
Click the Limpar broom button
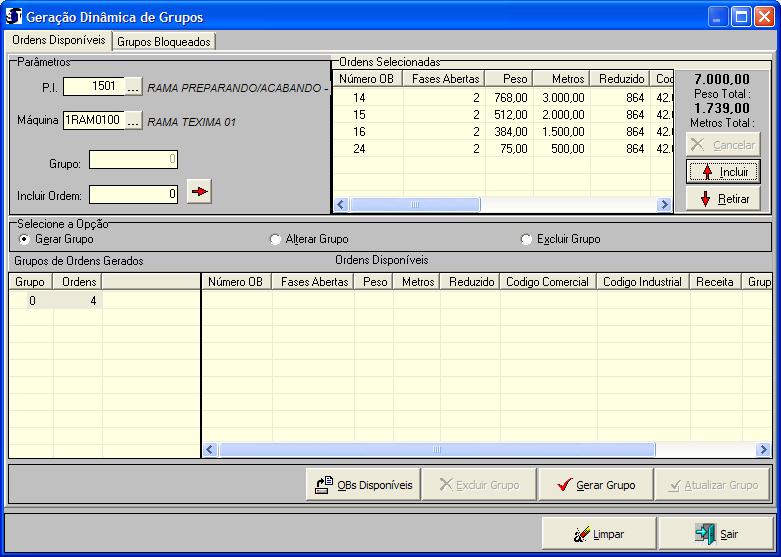pos(599,534)
